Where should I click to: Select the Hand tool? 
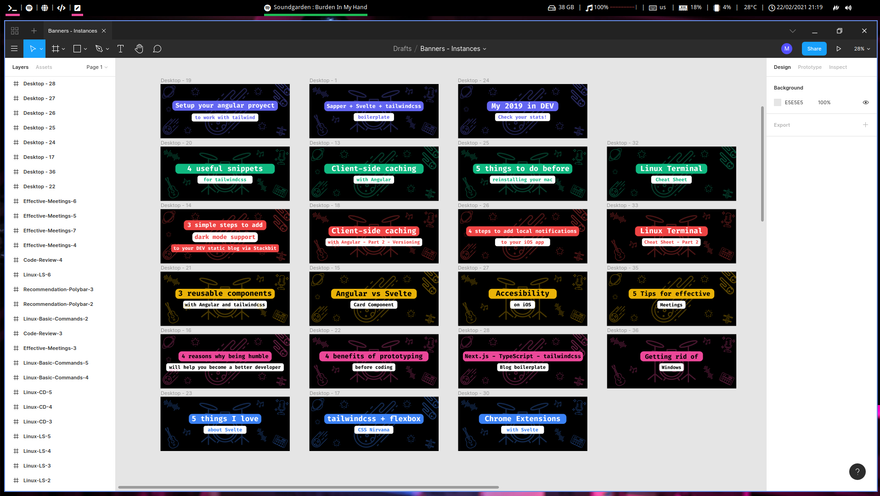[139, 48]
